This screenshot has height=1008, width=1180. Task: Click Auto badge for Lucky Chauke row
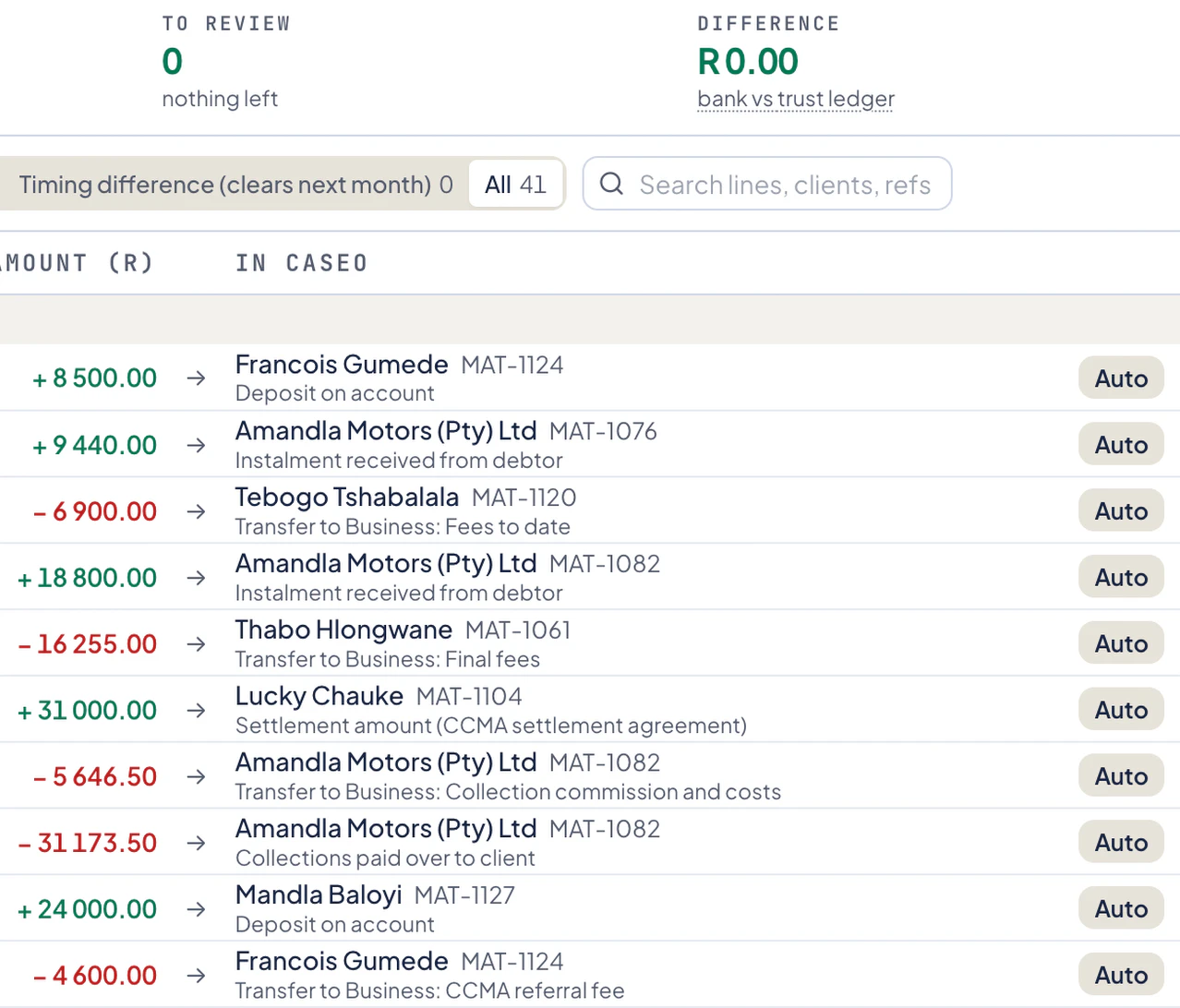point(1121,711)
